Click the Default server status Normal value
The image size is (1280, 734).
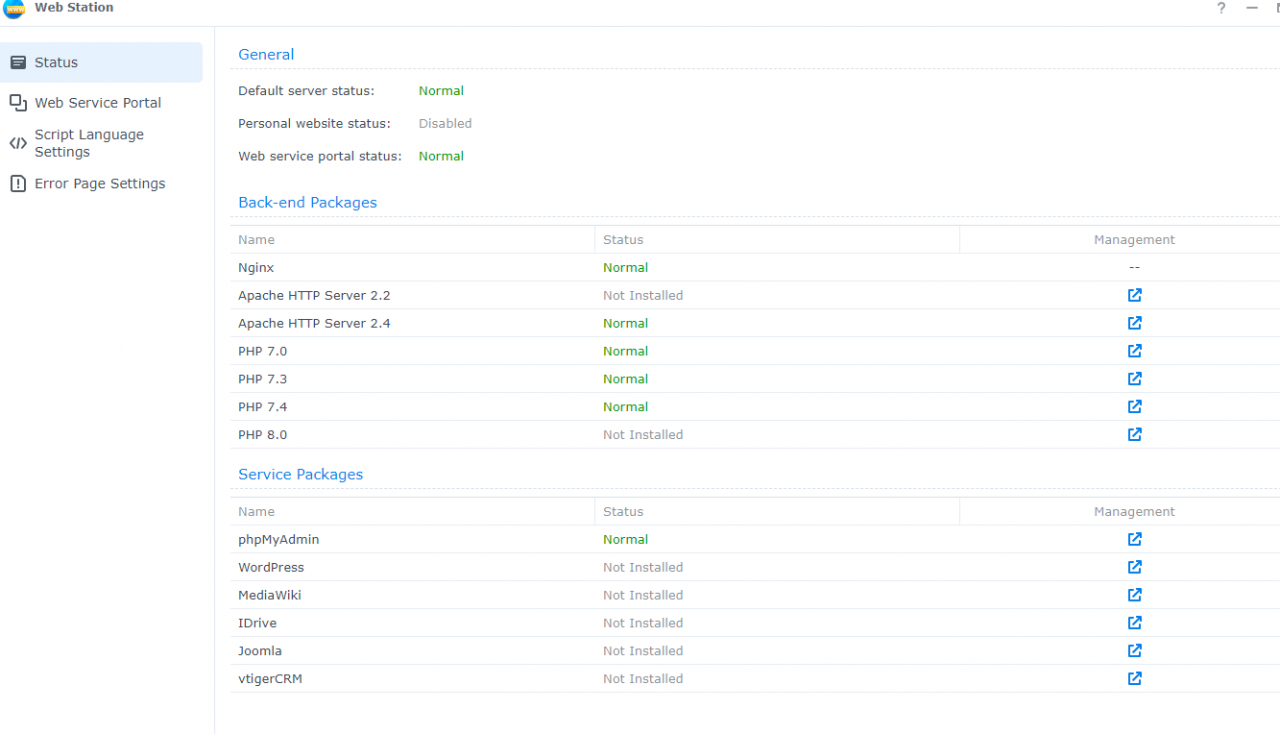tap(441, 91)
